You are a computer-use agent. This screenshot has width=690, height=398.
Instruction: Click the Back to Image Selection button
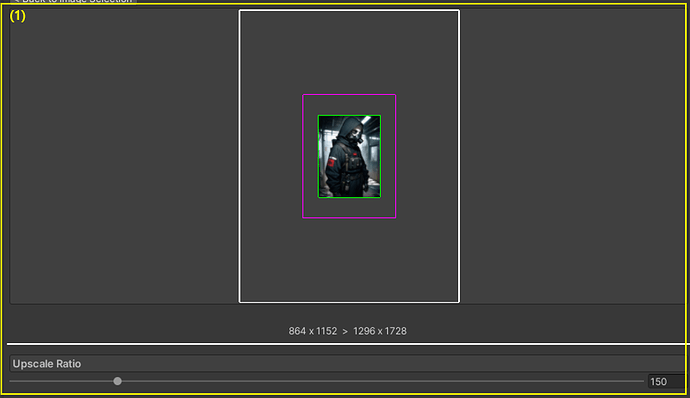[x=73, y=1]
